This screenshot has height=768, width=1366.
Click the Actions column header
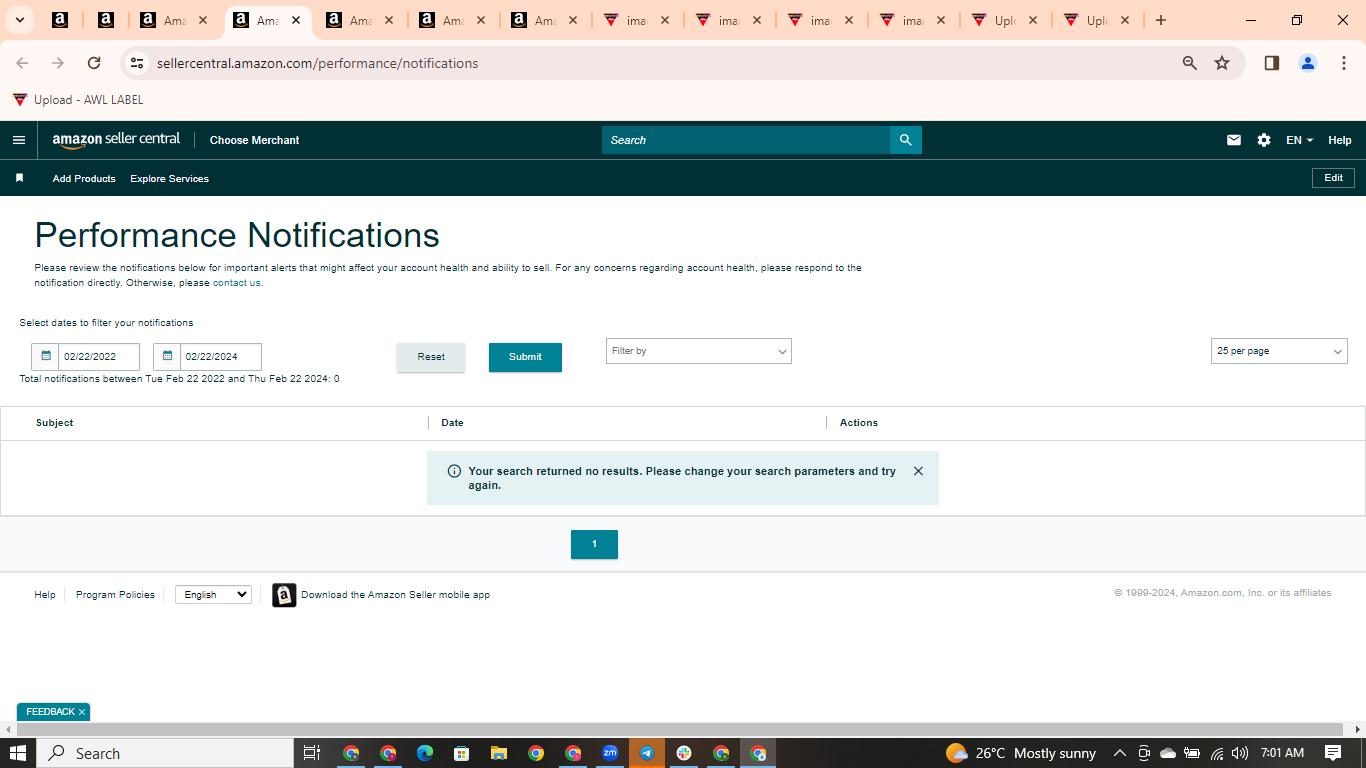pyautogui.click(x=859, y=423)
